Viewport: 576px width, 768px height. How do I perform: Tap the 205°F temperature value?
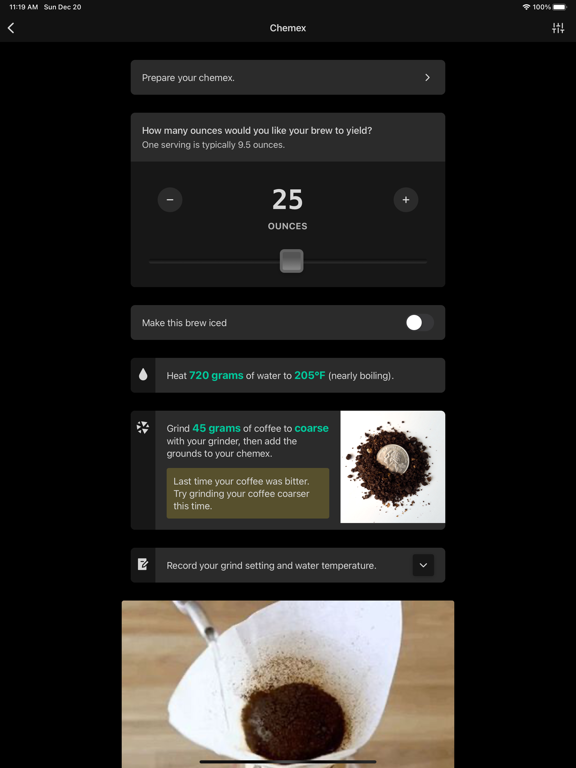pos(310,376)
